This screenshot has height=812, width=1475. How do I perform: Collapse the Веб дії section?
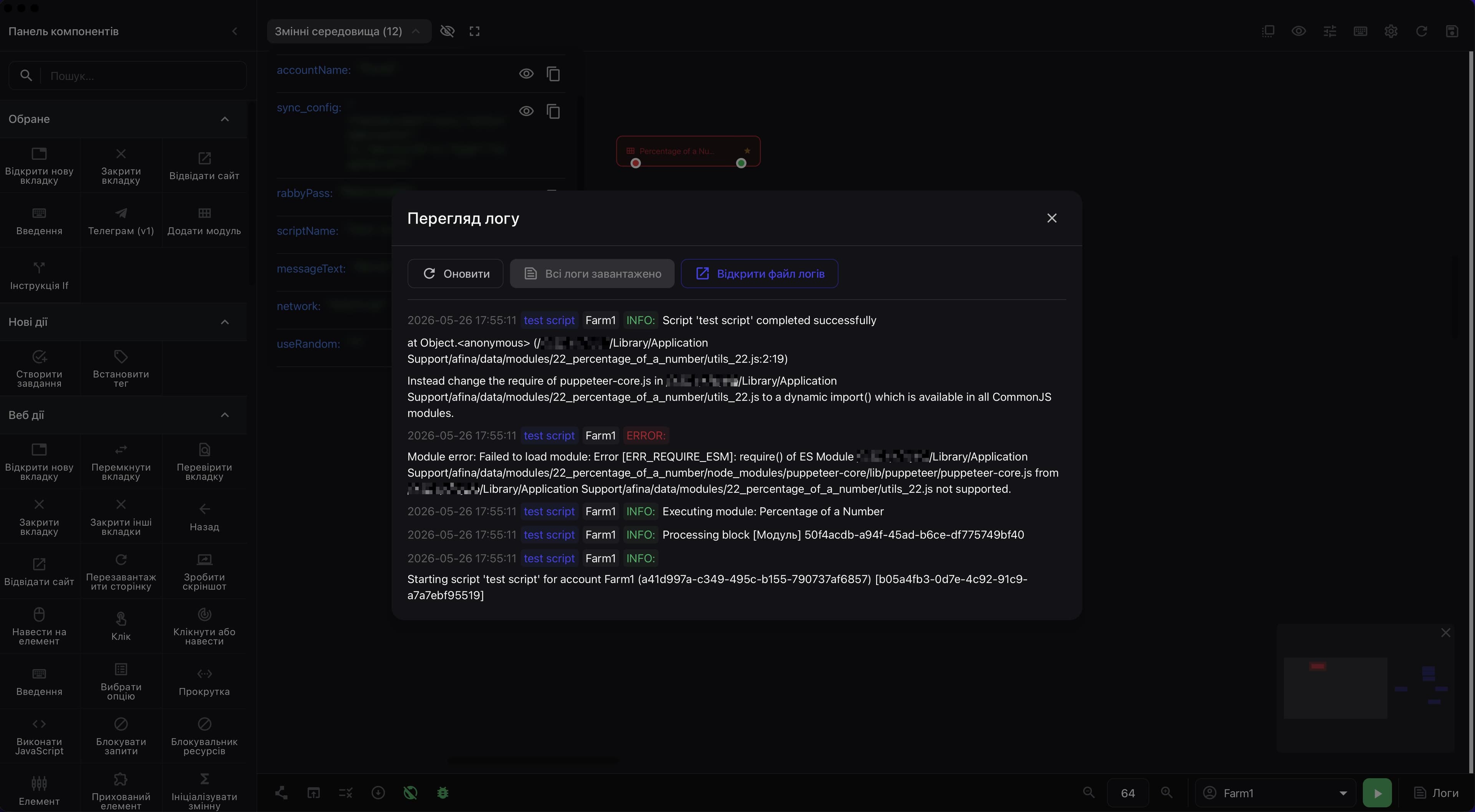[225, 415]
